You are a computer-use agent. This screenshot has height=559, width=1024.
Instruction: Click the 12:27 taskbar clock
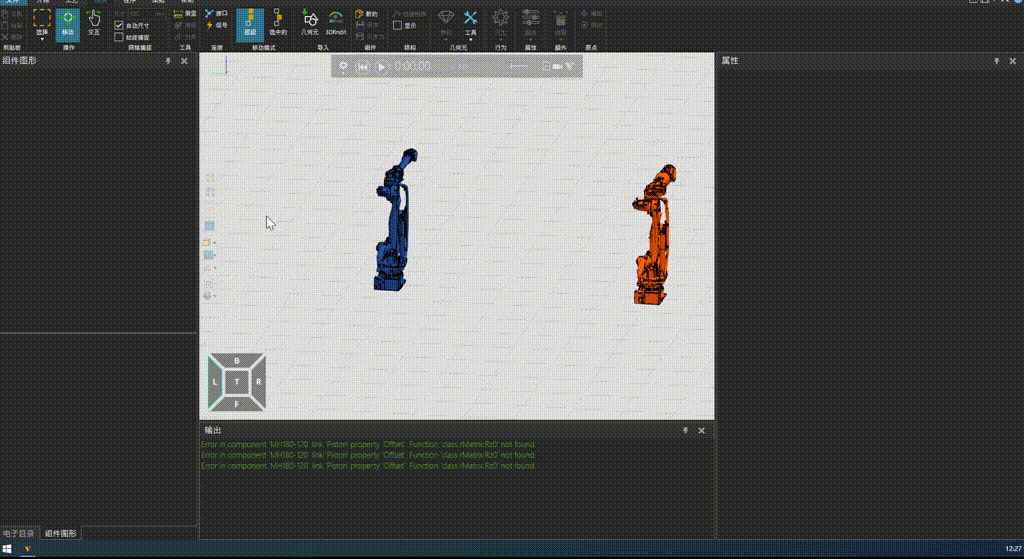[1013, 549]
